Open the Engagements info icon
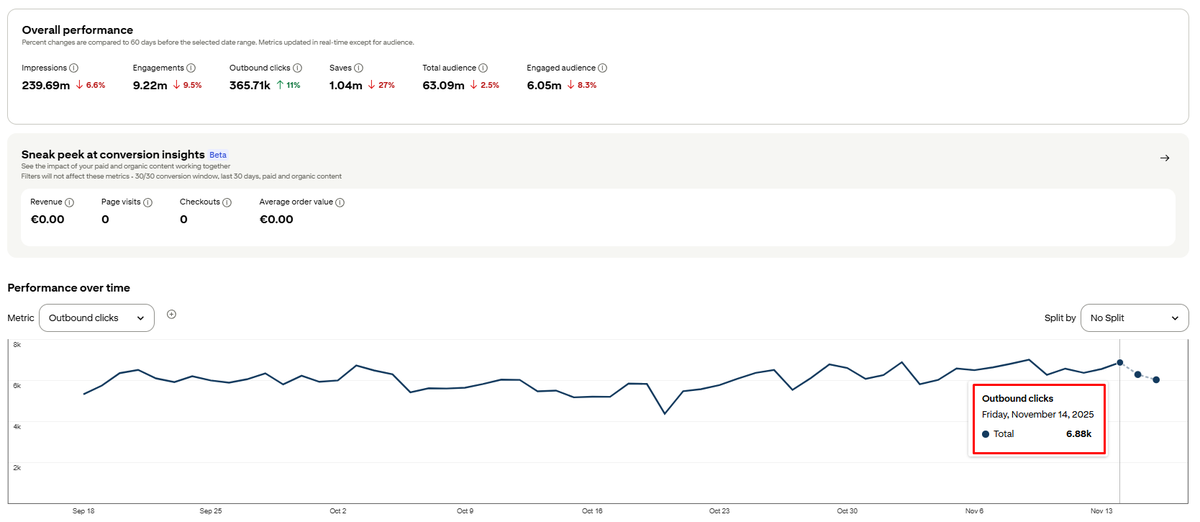 click(191, 68)
